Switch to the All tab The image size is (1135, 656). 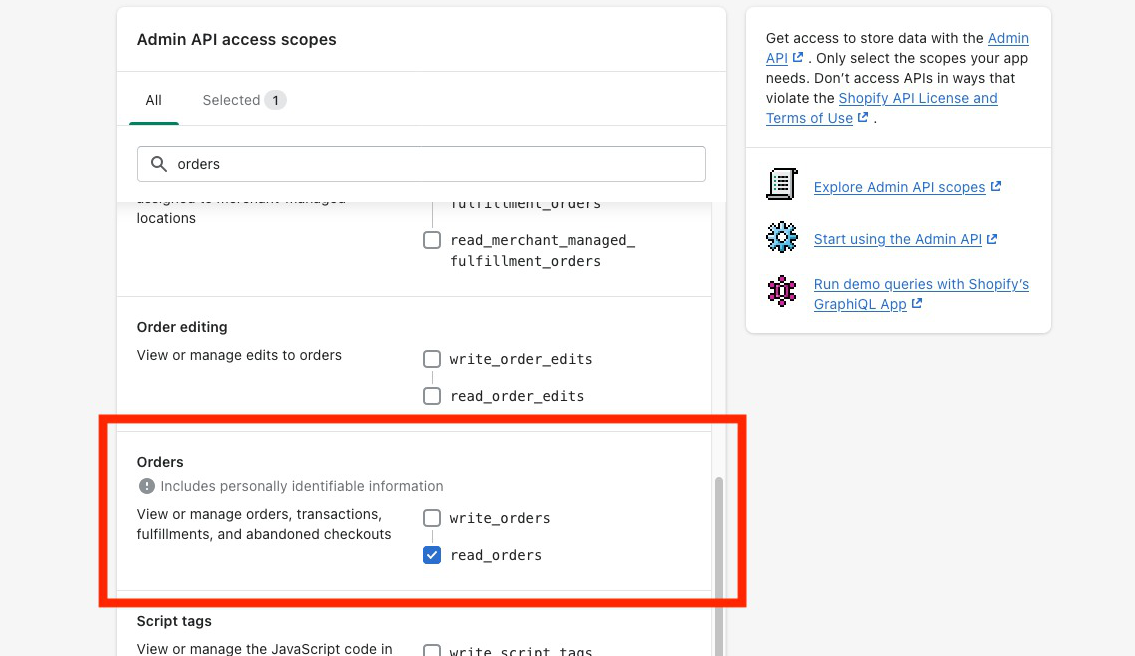coord(153,100)
